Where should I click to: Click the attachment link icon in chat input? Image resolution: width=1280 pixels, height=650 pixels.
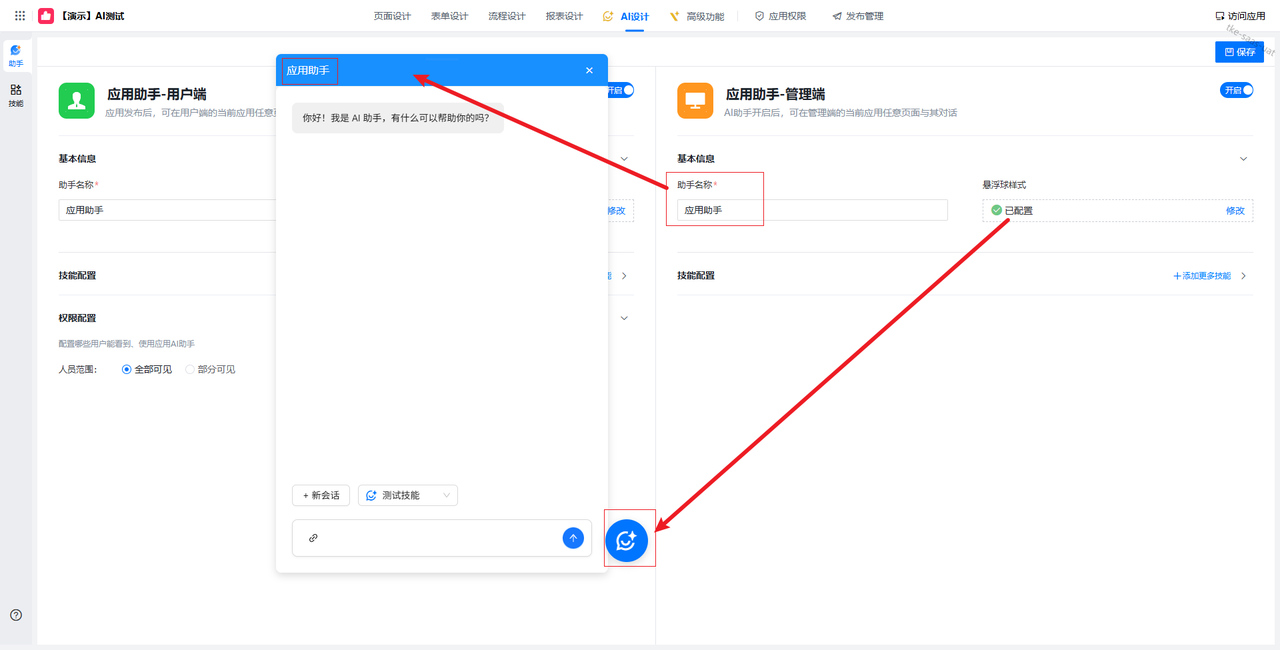point(313,538)
